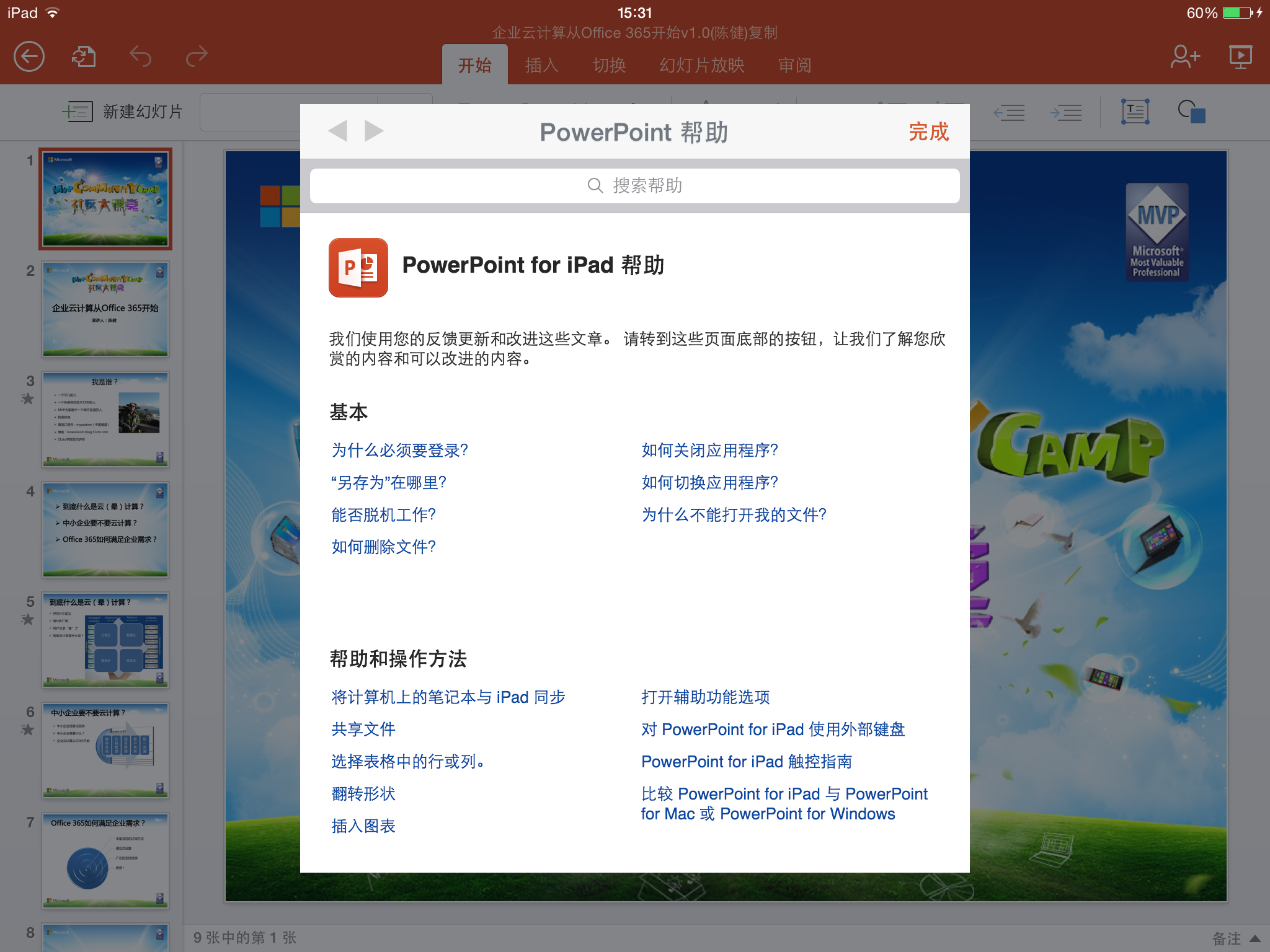Click the 备注 notes label
1270x952 pixels.
1227,938
